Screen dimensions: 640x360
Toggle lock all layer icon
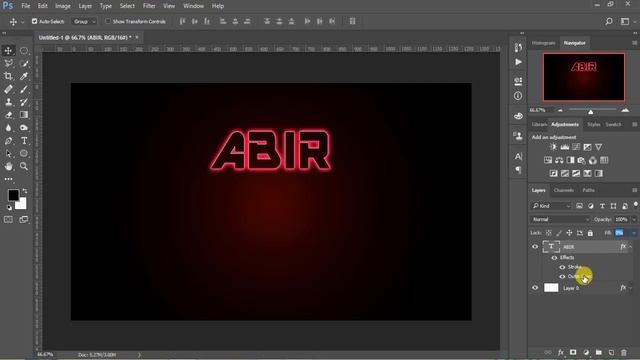[590, 233]
